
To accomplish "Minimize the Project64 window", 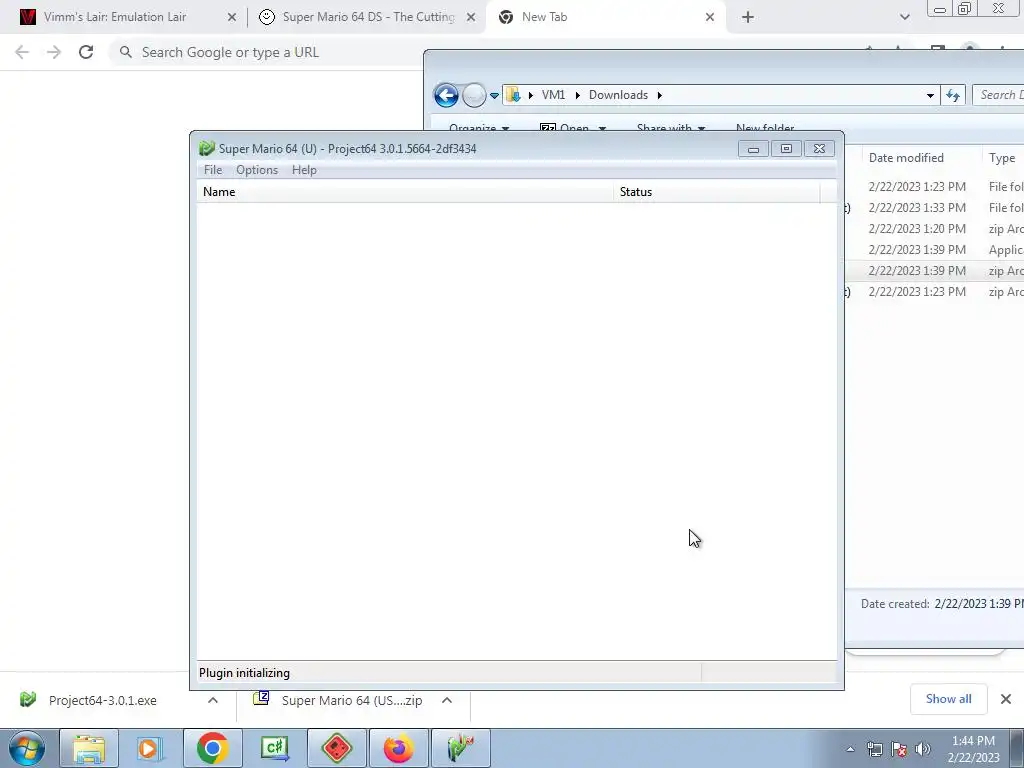I will pos(753,150).
